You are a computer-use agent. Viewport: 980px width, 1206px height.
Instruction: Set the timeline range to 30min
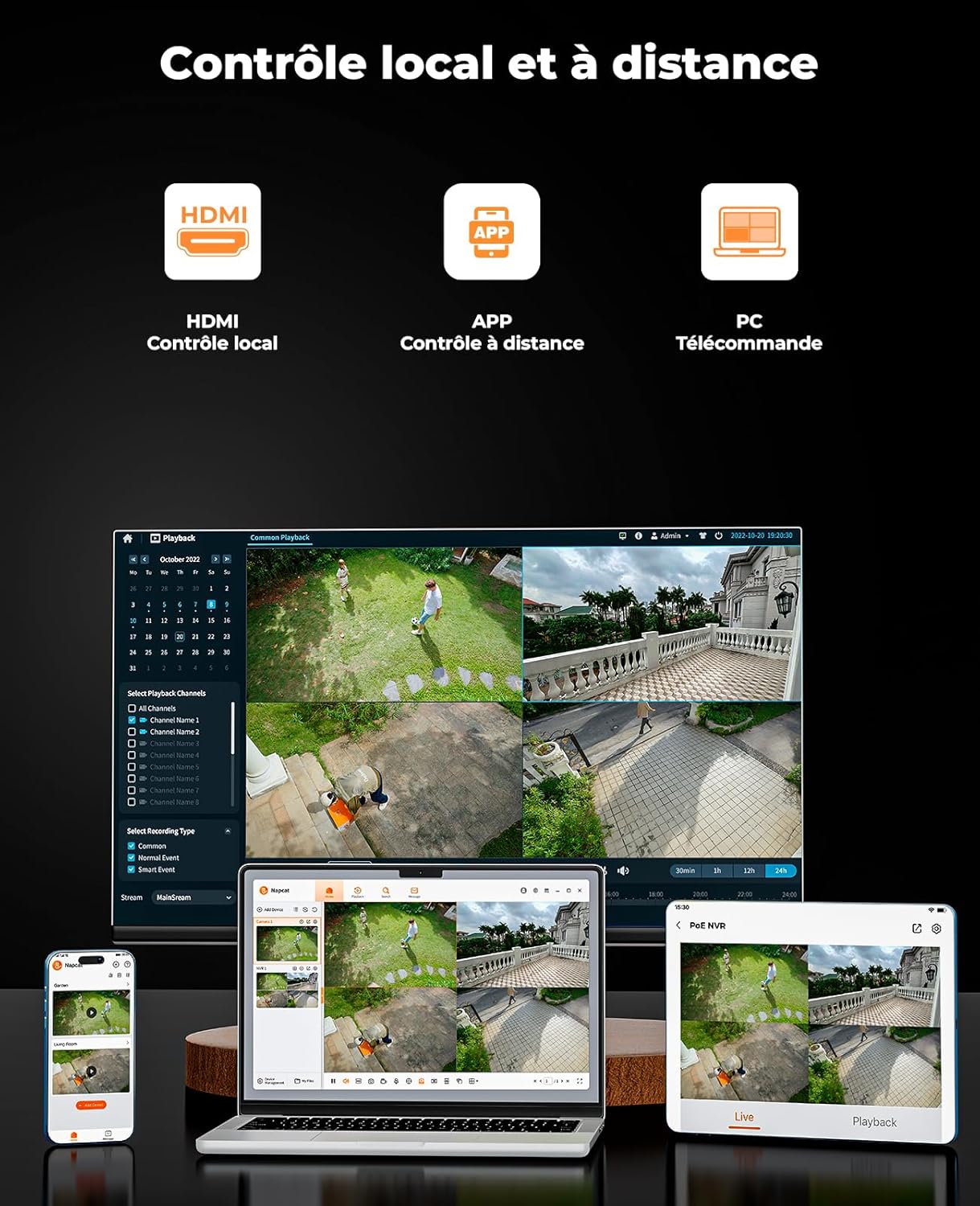coord(685,871)
